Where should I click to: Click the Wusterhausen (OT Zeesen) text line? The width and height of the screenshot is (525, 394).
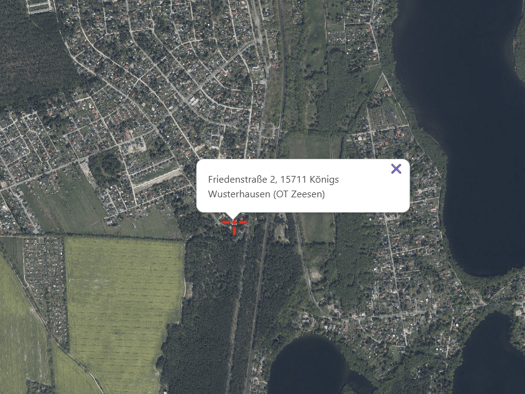[266, 194]
